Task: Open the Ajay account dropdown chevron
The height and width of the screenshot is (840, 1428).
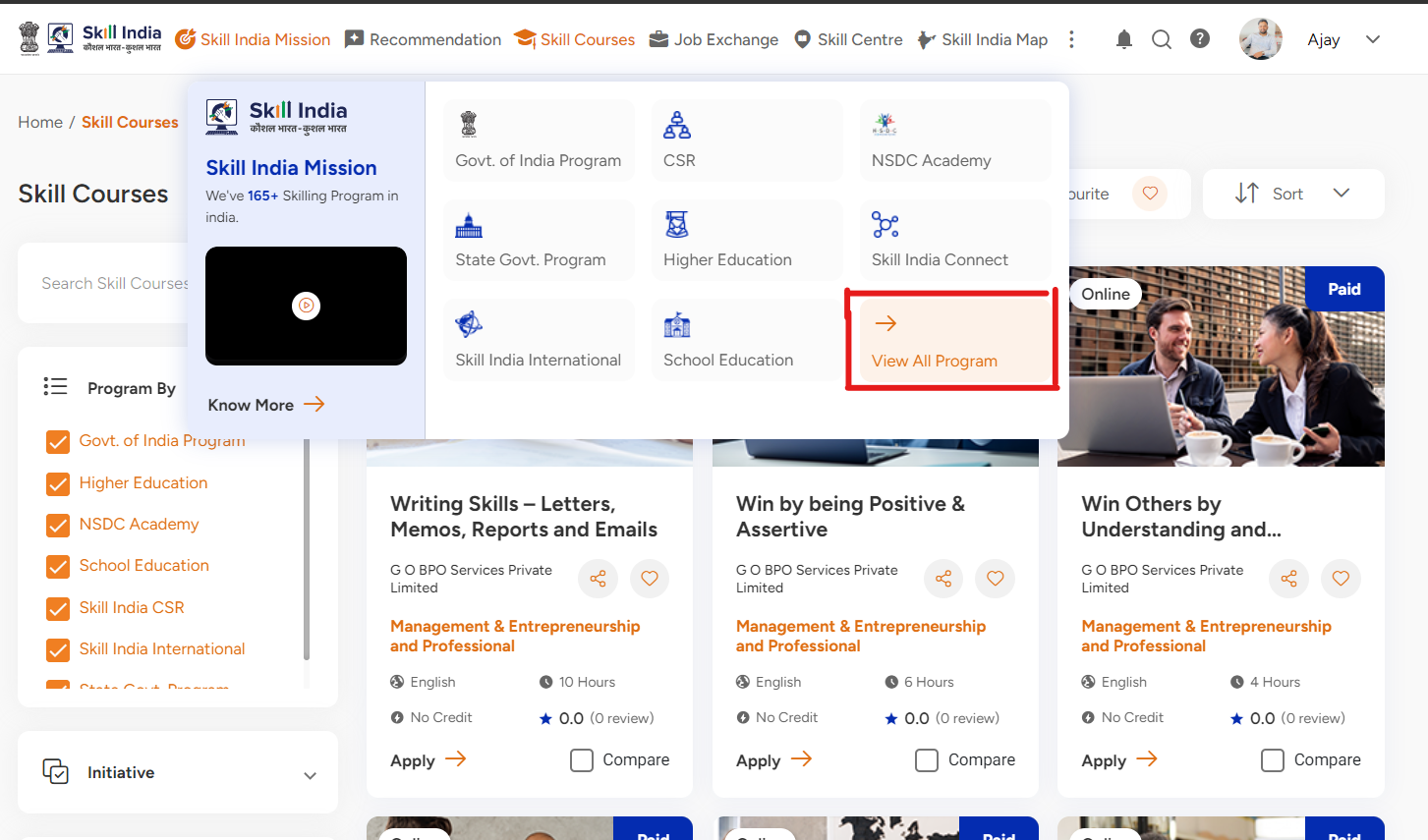Action: pos(1373,39)
